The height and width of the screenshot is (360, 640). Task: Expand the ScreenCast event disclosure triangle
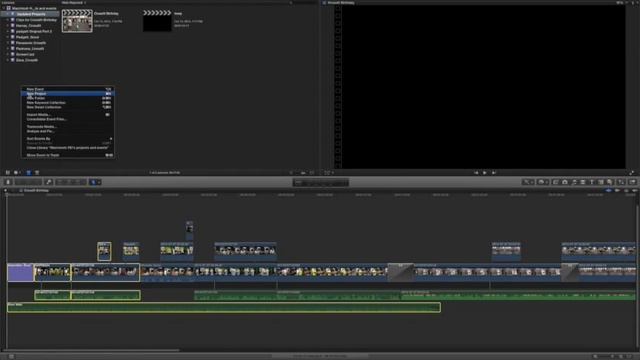coord(7,54)
